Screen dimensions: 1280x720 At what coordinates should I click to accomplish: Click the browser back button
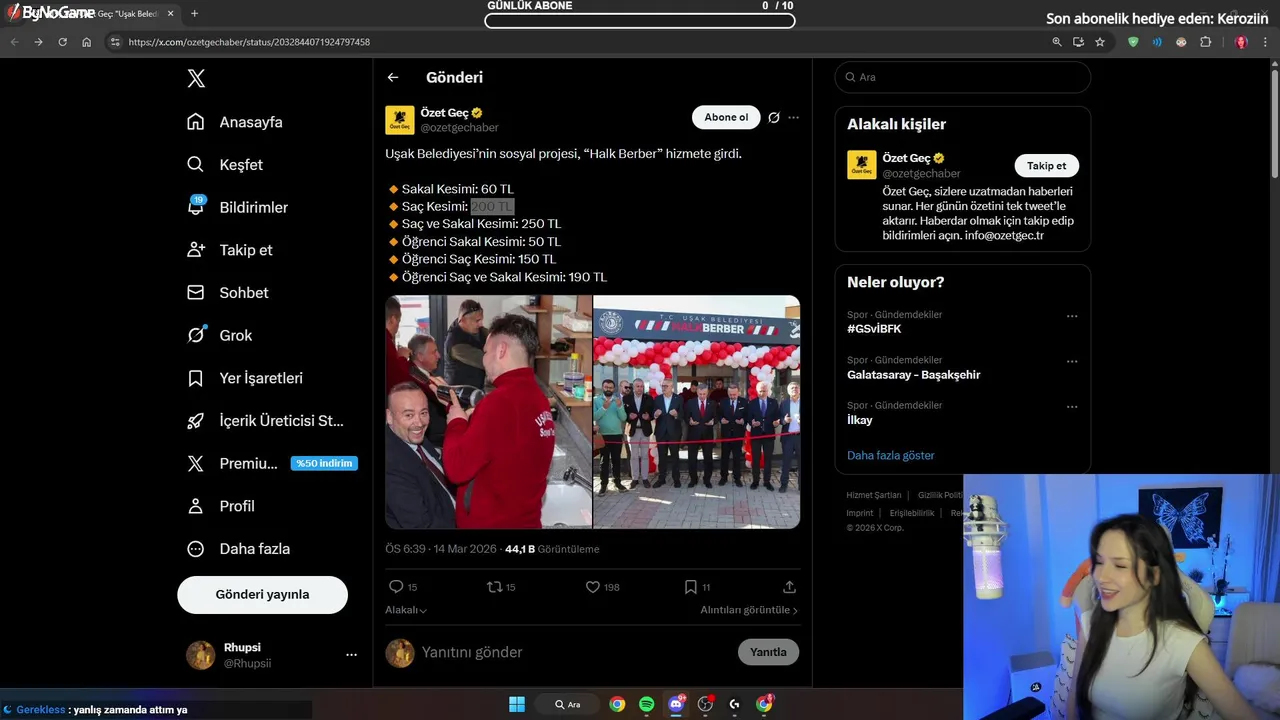tap(14, 42)
